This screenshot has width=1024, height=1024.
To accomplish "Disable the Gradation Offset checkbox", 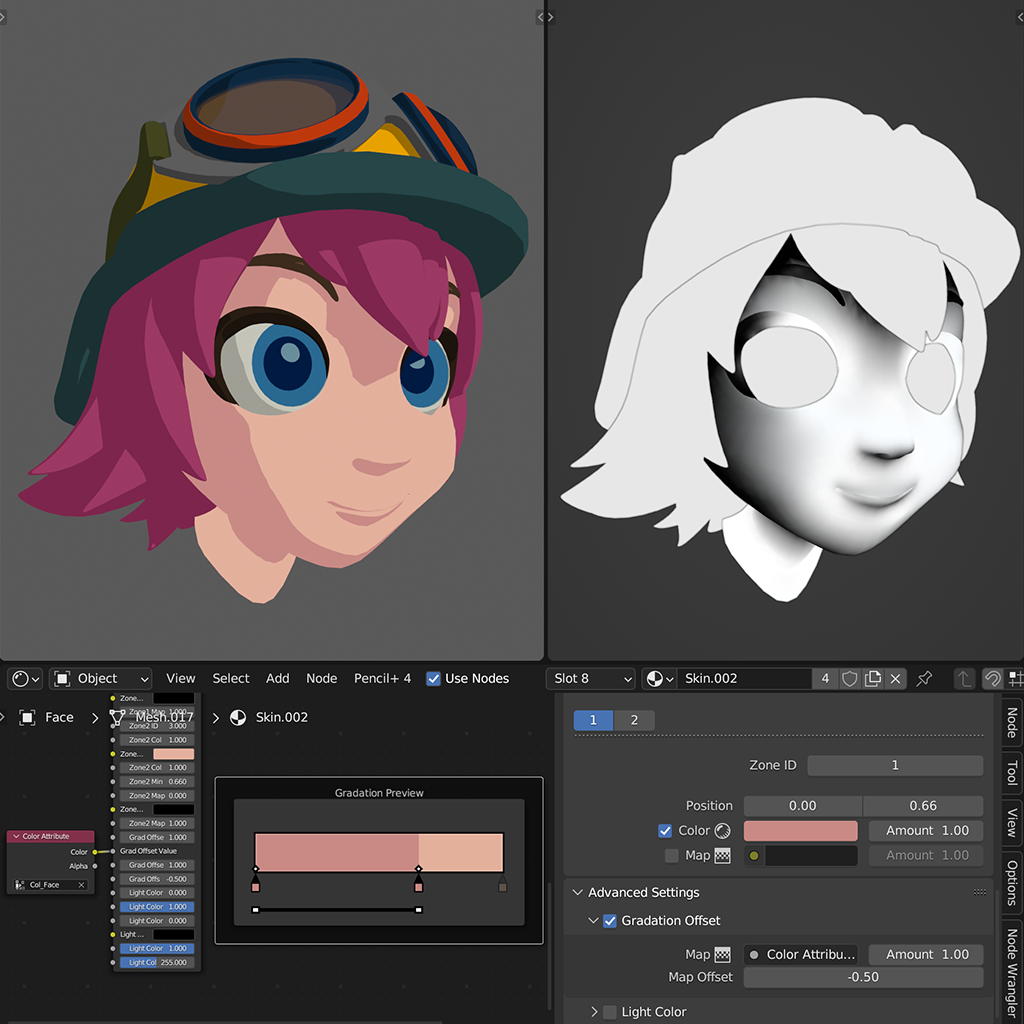I will (610, 921).
